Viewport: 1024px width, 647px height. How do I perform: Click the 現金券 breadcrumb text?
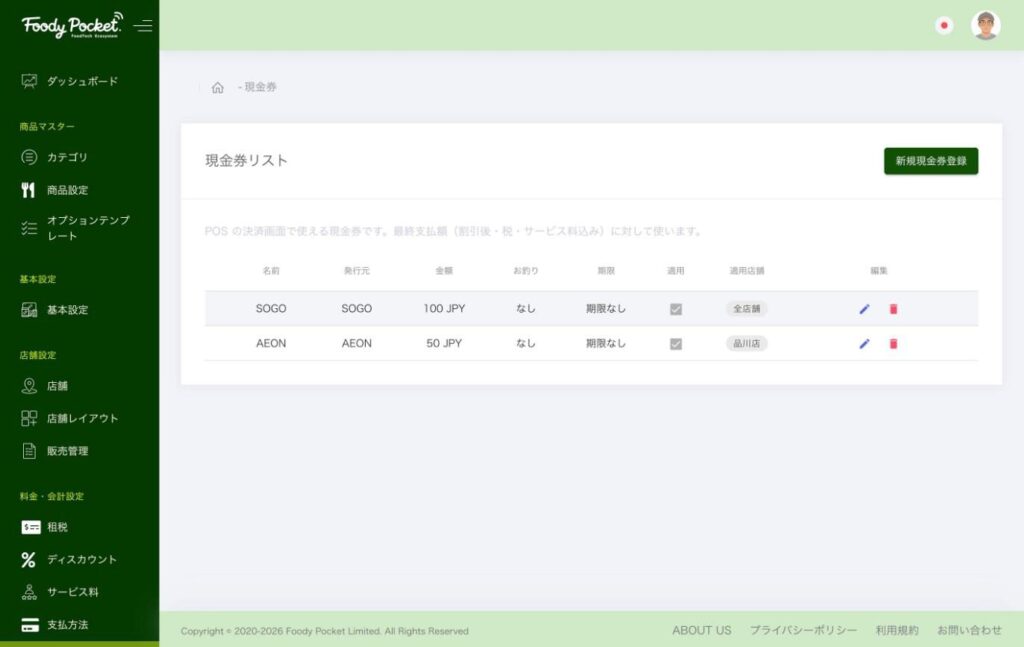pyautogui.click(x=261, y=87)
